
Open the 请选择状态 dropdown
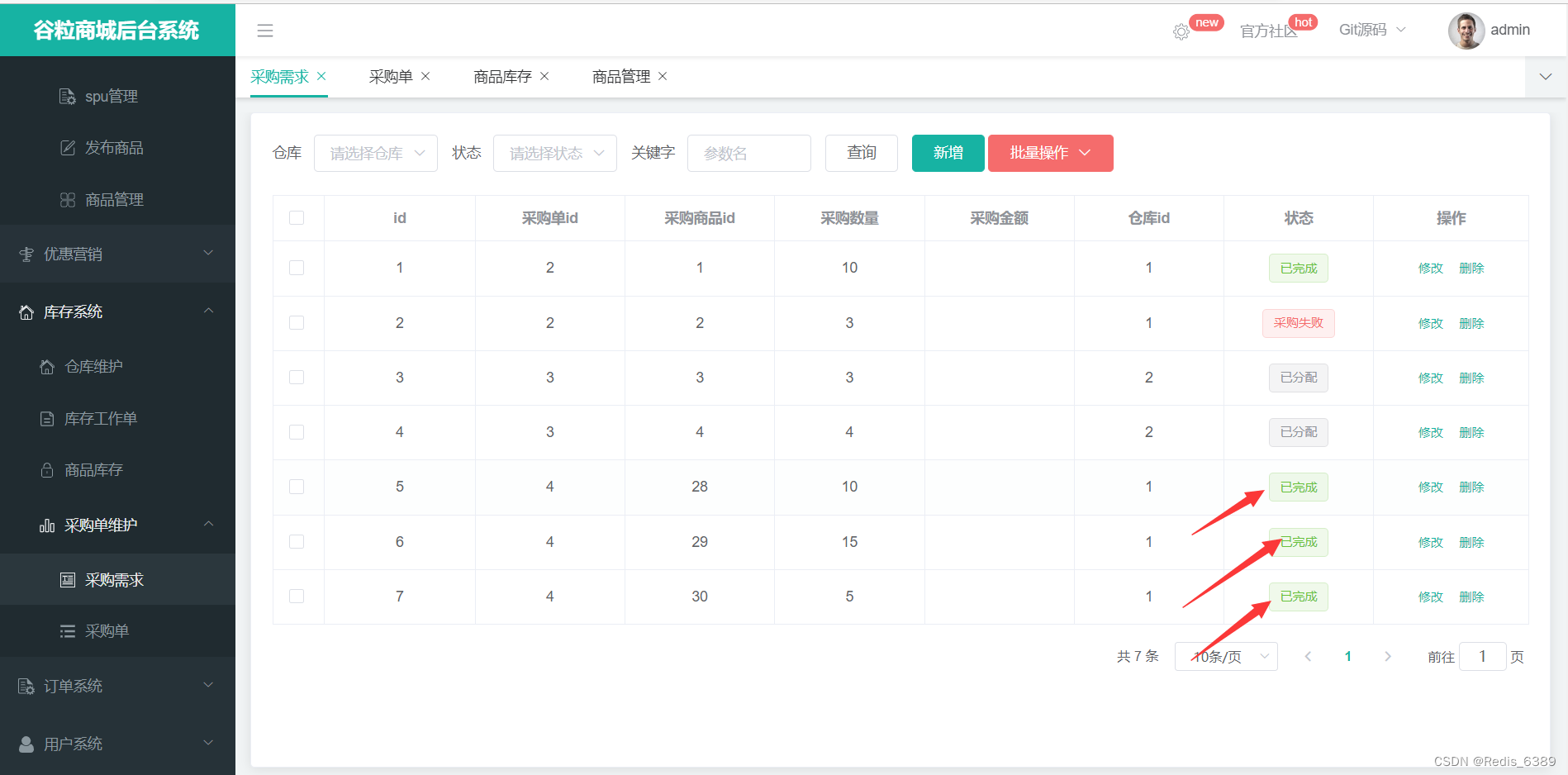(x=555, y=153)
